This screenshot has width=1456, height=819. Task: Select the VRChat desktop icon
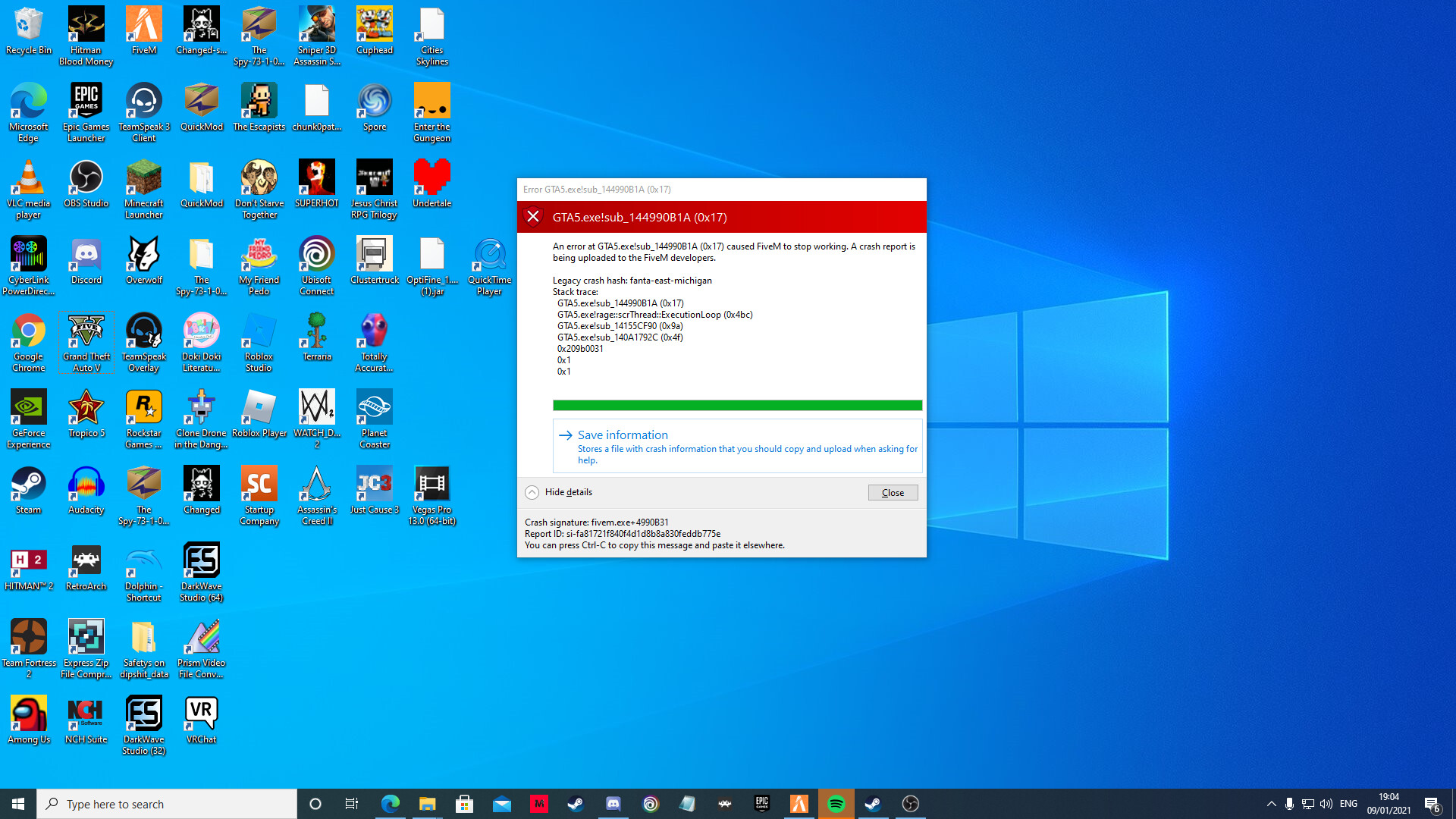[202, 721]
